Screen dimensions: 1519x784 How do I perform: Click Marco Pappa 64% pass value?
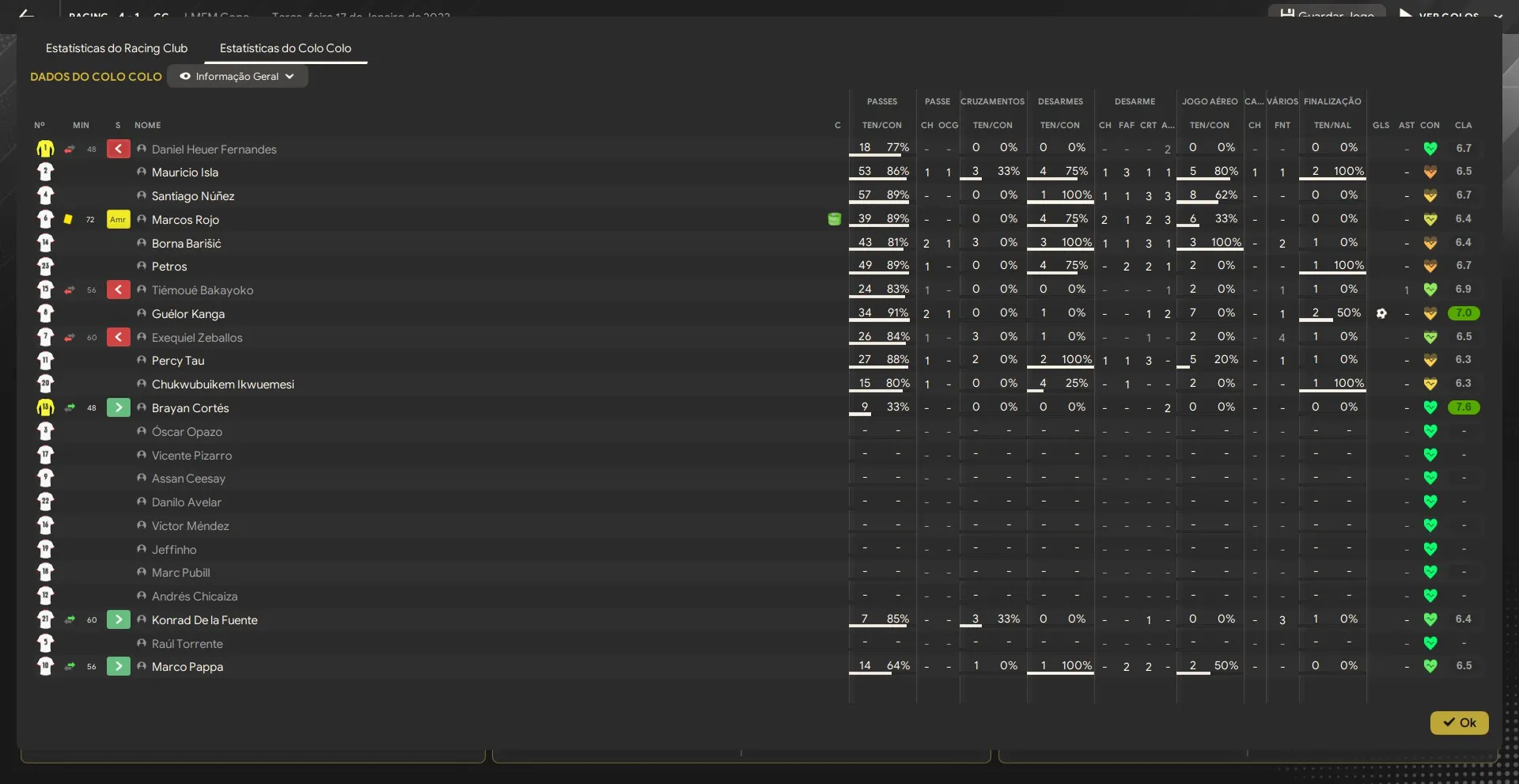(899, 666)
